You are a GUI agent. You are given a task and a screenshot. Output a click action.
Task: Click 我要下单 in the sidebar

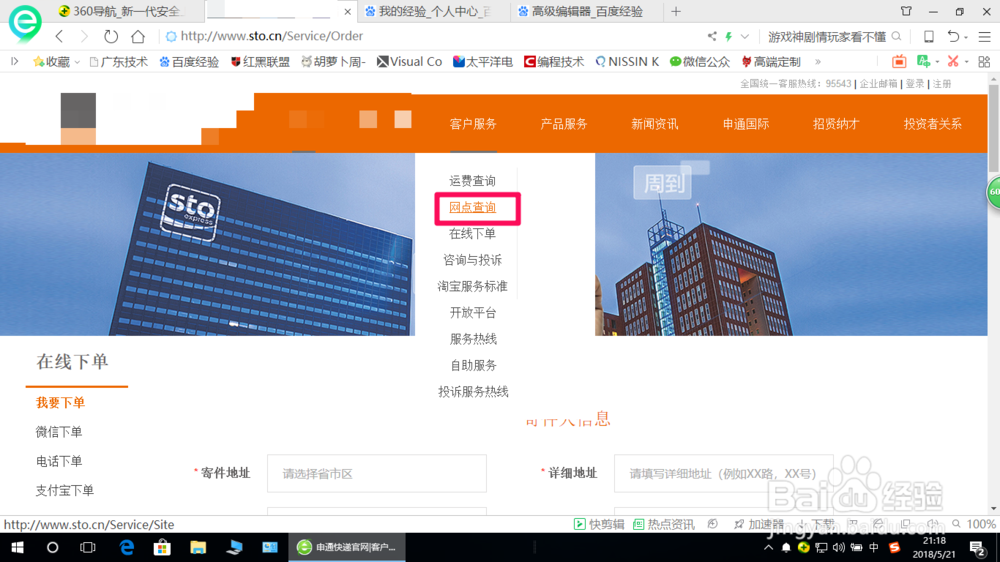coord(60,403)
